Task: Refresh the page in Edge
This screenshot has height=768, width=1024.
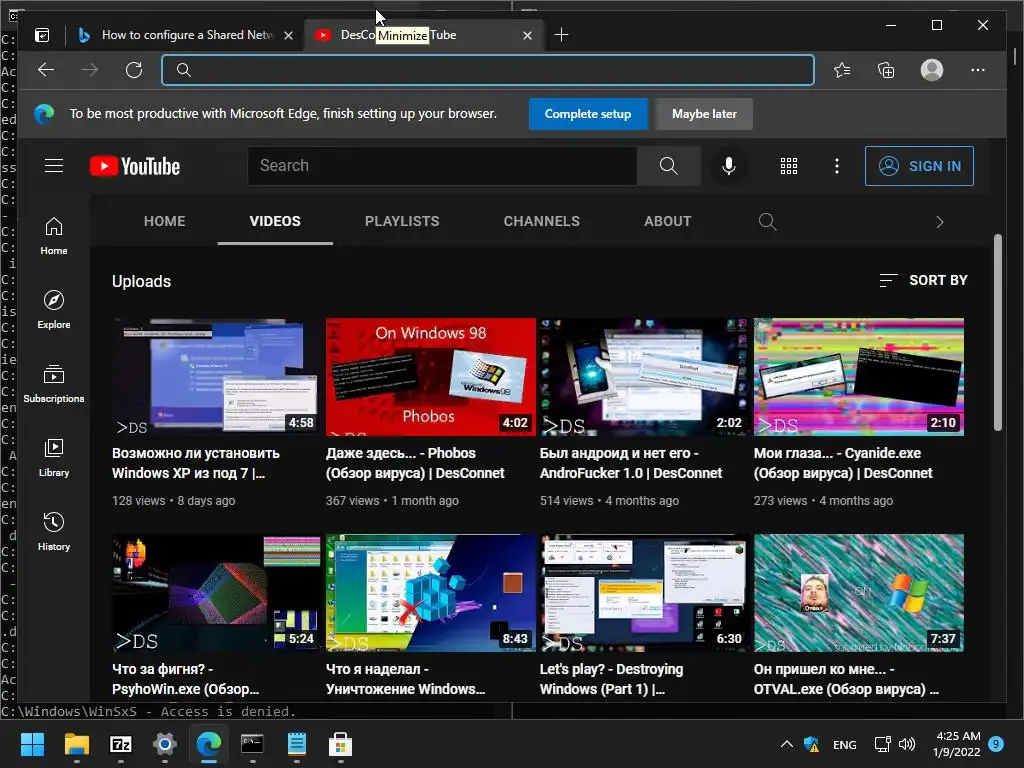Action: coord(134,70)
